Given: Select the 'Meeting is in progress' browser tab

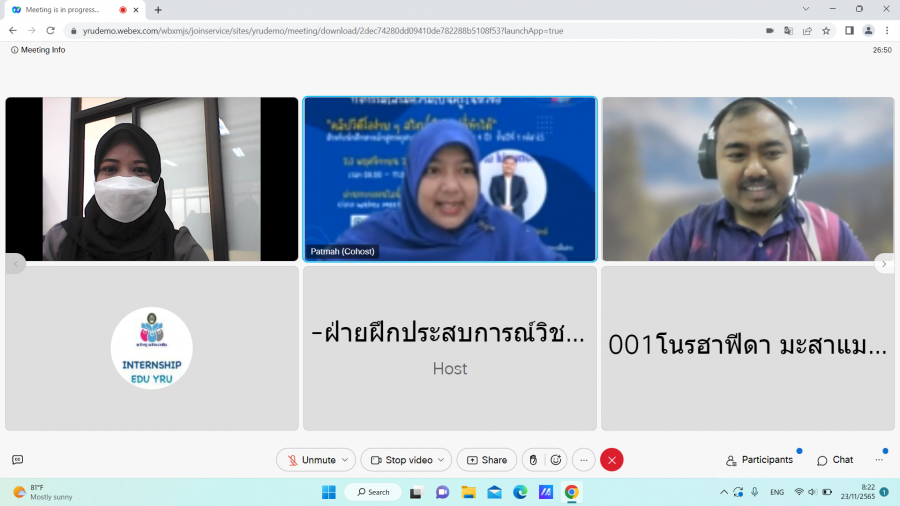Looking at the screenshot, I should [x=65, y=9].
